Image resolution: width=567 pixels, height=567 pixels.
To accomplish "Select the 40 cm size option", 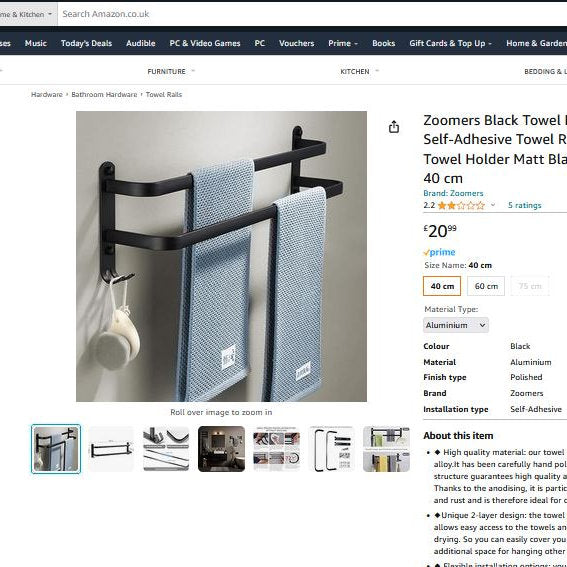I will pos(442,286).
